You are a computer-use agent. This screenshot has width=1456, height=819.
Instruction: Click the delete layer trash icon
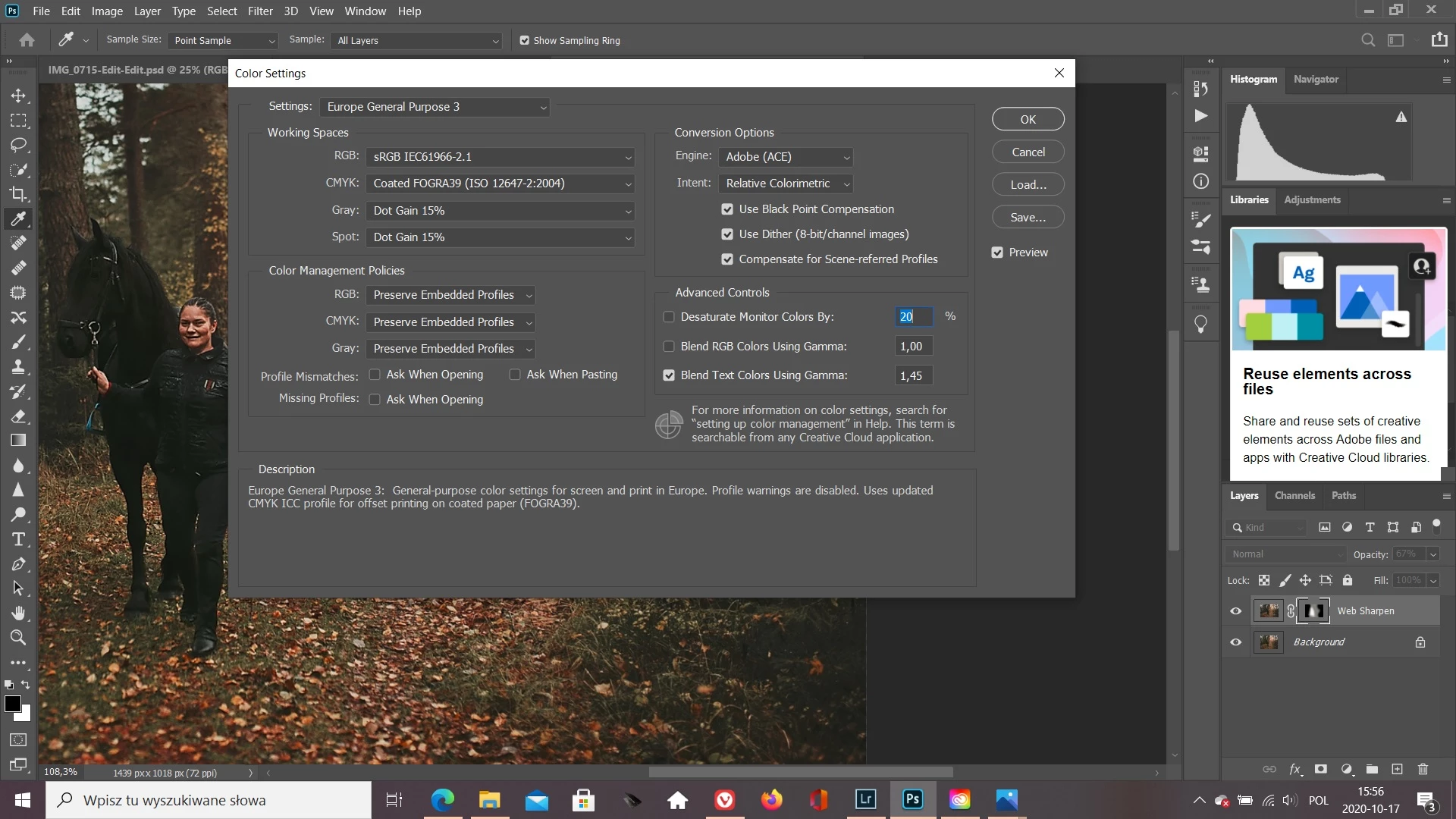tap(1423, 769)
